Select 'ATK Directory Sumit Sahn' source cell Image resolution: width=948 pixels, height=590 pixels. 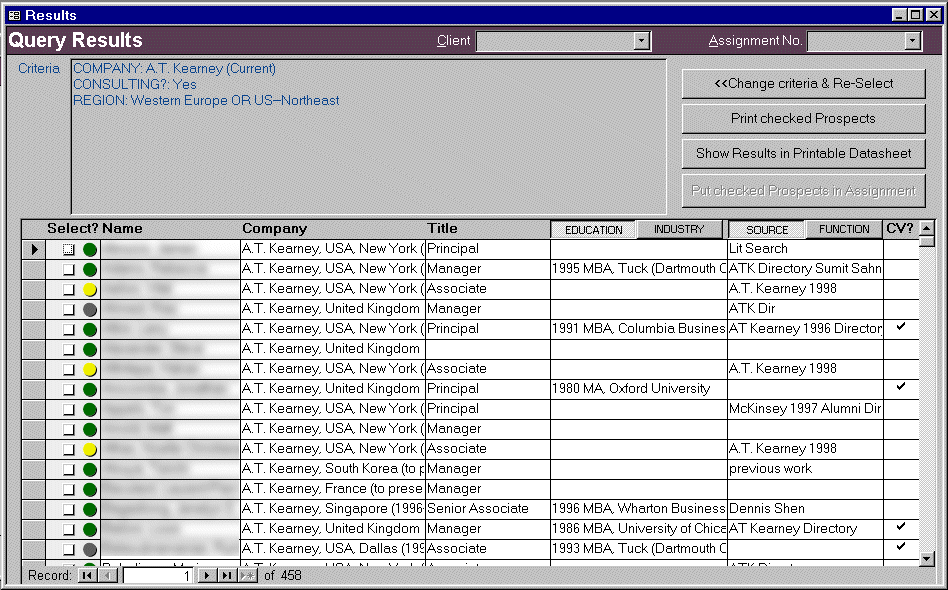805,269
